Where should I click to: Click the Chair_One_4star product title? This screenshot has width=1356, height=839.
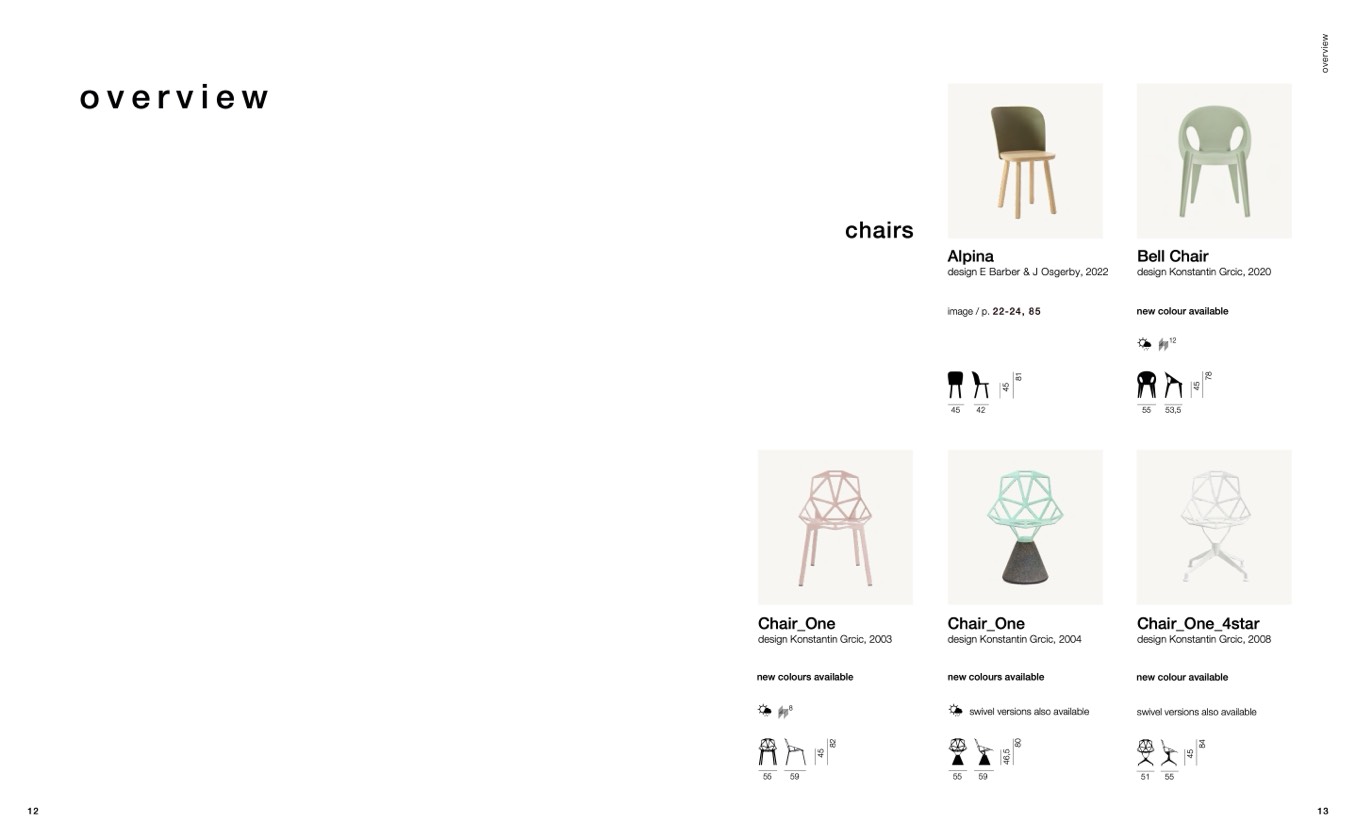[x=1196, y=624]
